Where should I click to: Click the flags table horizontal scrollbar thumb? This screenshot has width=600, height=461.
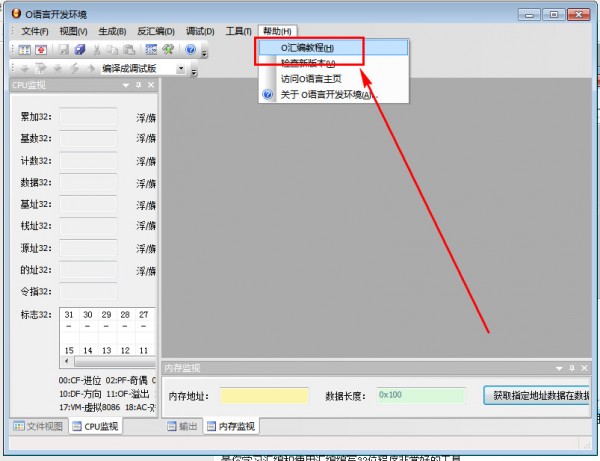115,361
